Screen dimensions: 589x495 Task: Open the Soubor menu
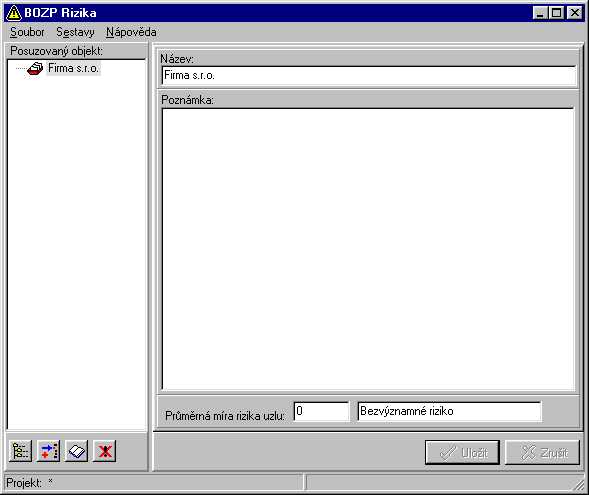click(27, 32)
